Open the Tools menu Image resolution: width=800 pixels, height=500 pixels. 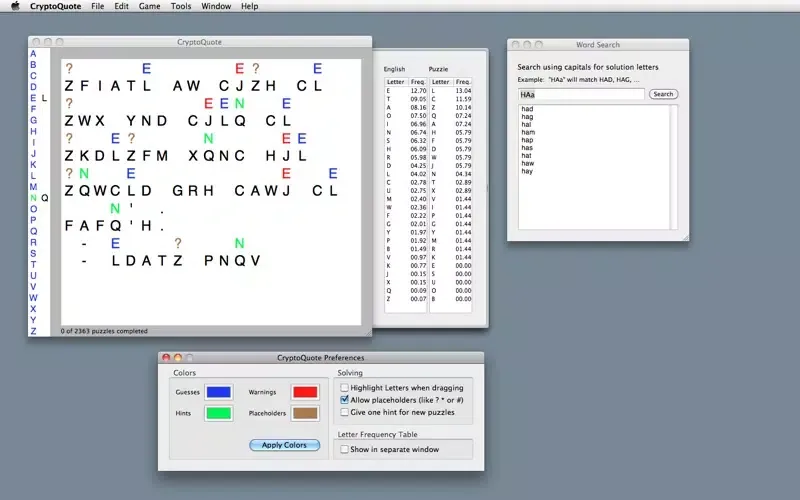click(180, 6)
